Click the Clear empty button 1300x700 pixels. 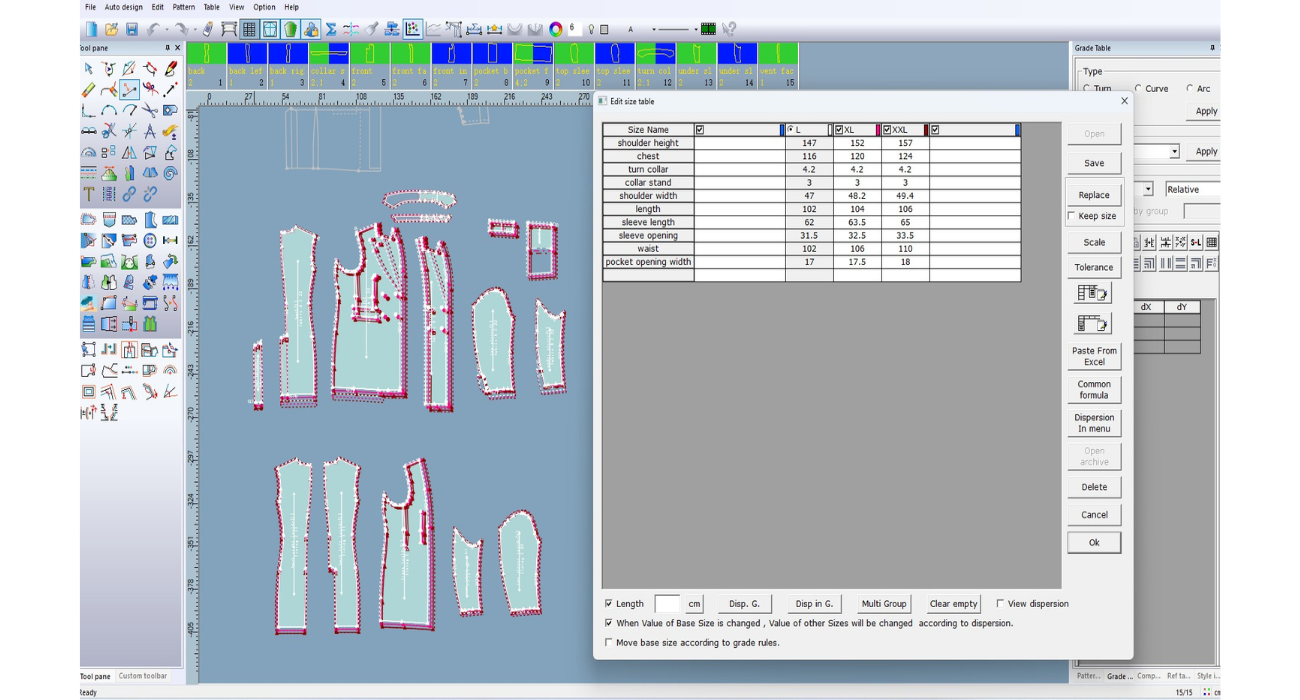tap(953, 604)
